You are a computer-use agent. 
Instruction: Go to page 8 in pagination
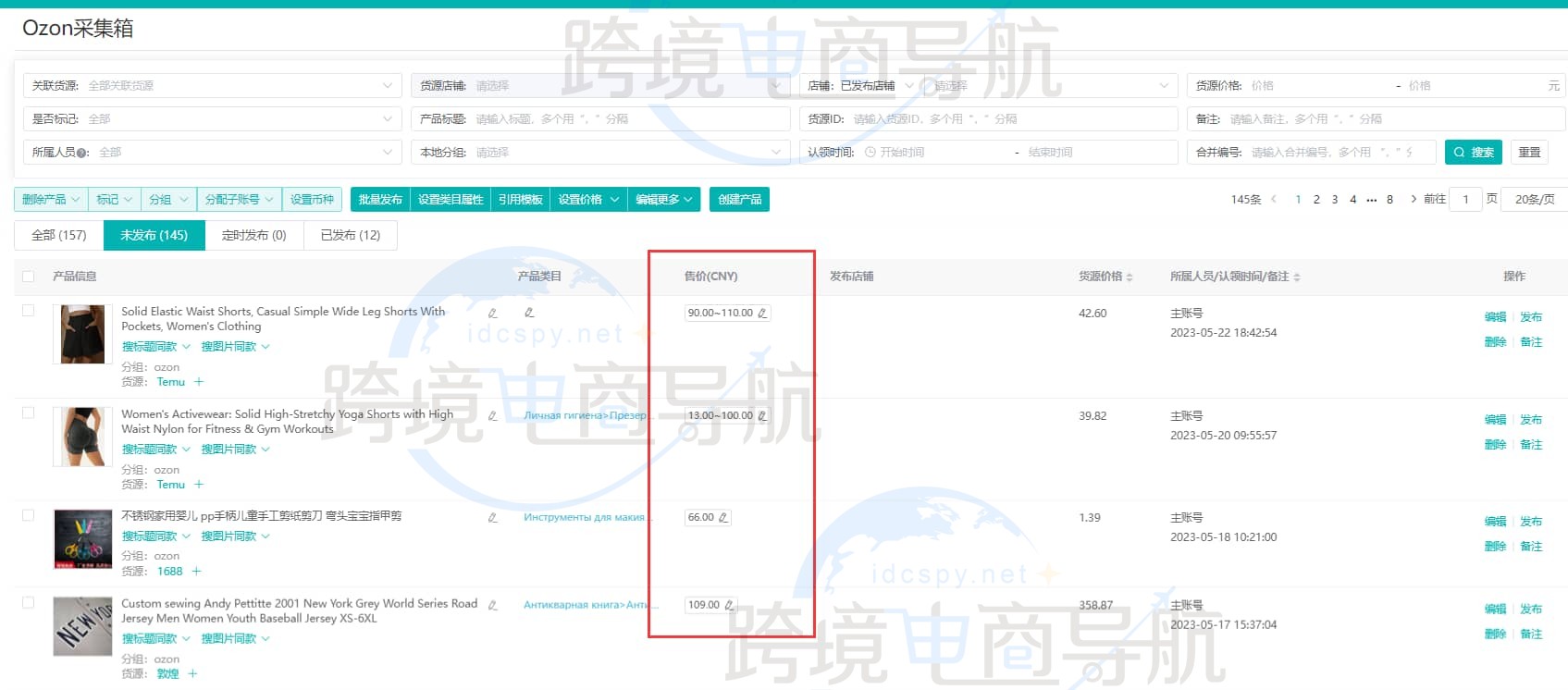1389,199
